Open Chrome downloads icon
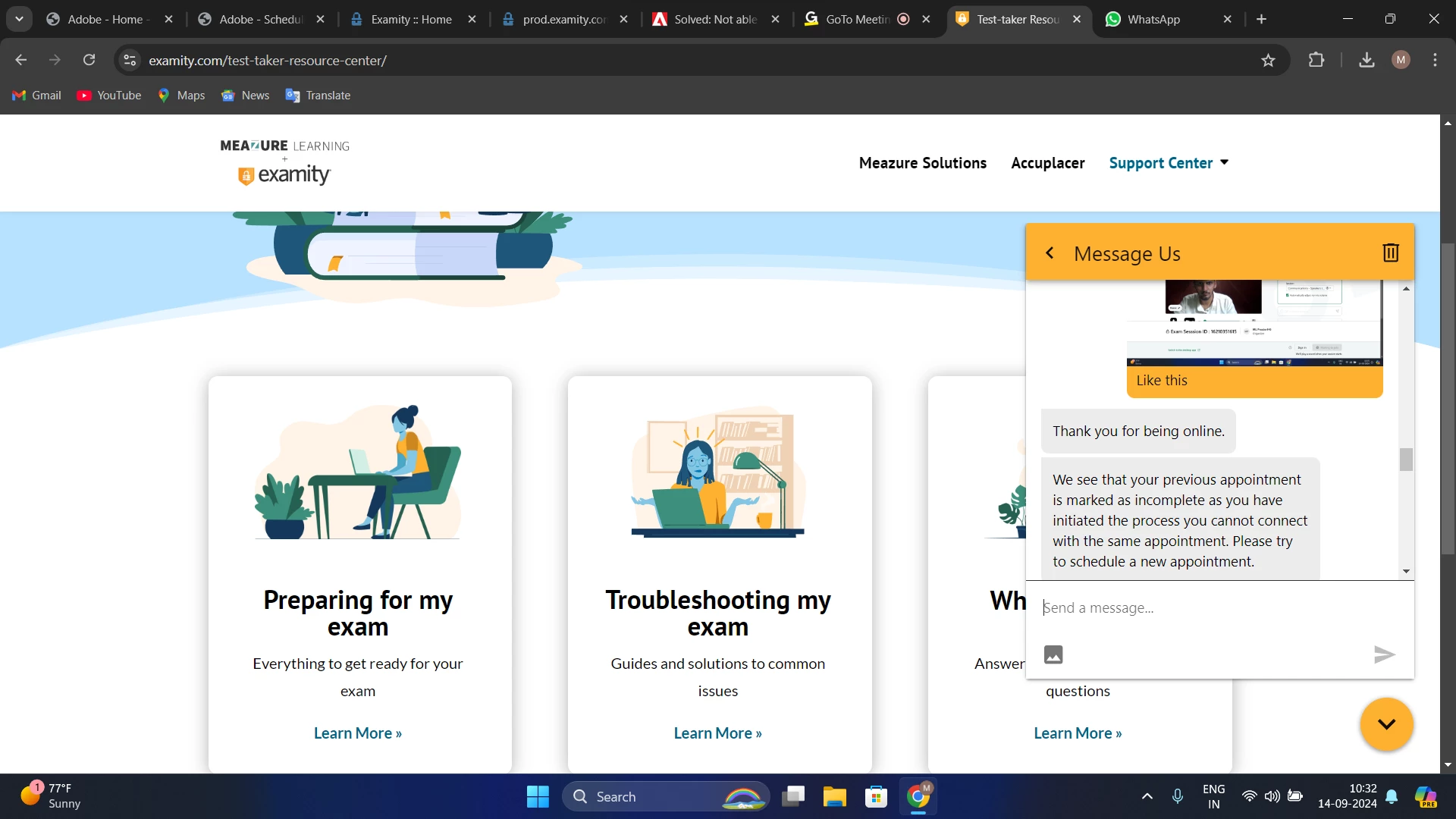 coord(1367,60)
